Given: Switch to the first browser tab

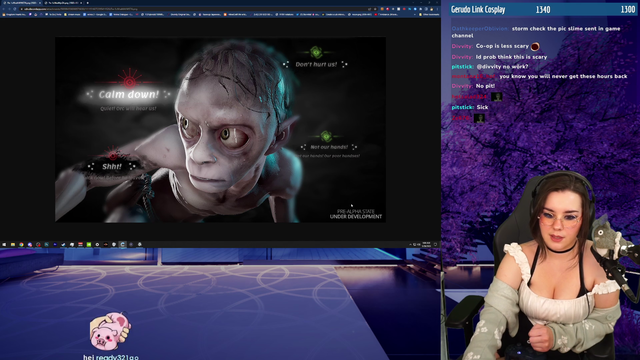Looking at the screenshot, I should 22,3.
